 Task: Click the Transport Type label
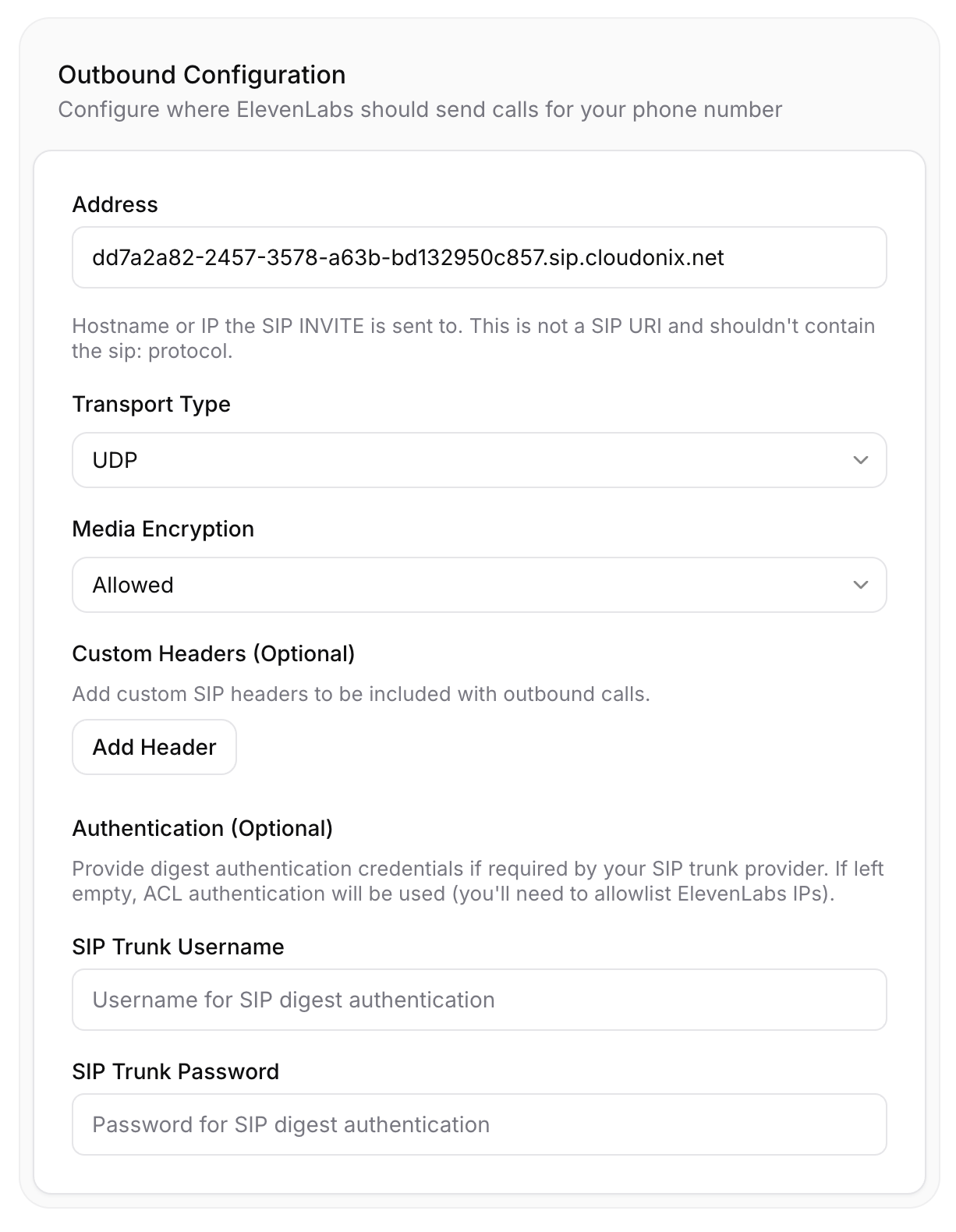151,404
